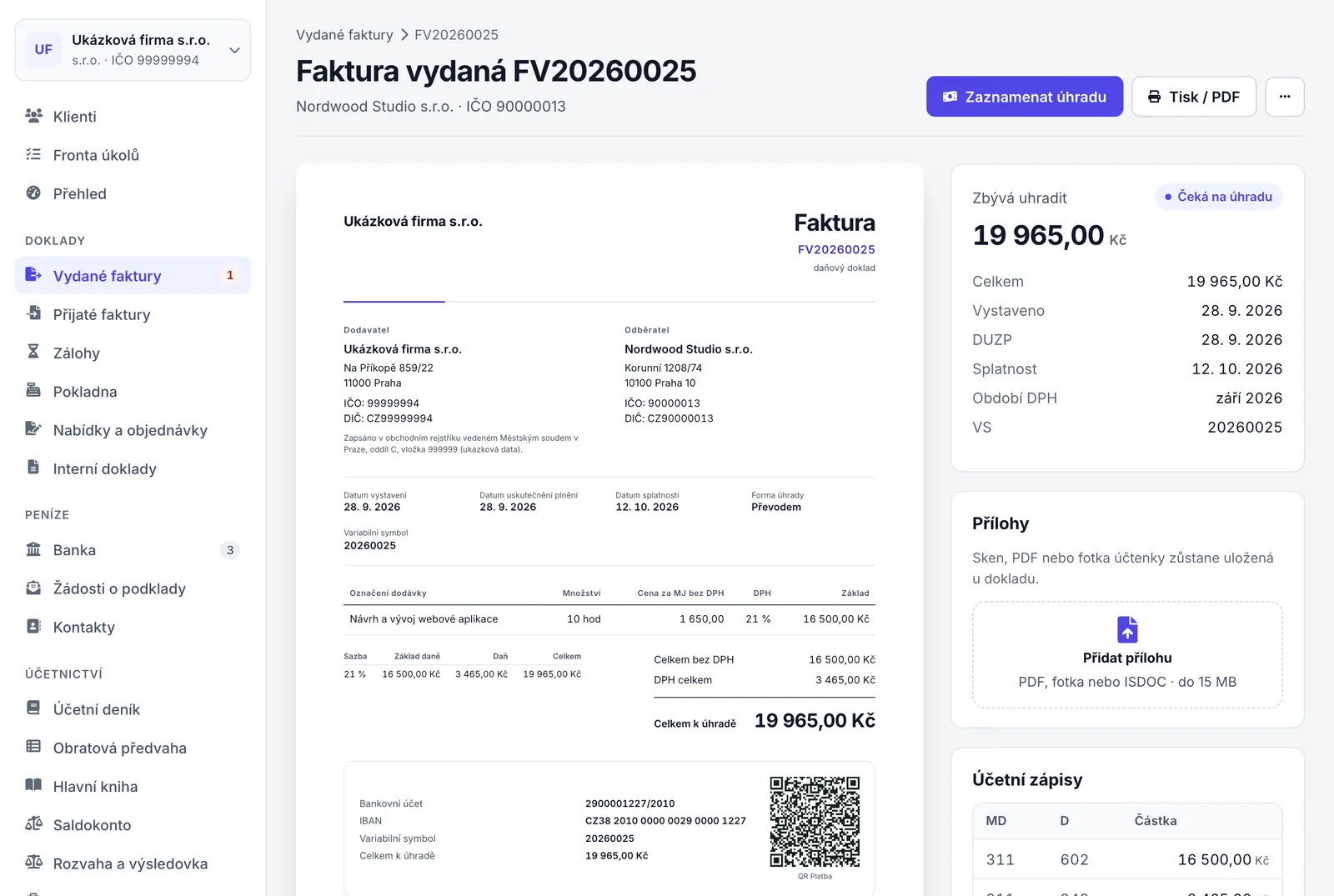Click the Zálohy hourglass icon

[x=33, y=352]
